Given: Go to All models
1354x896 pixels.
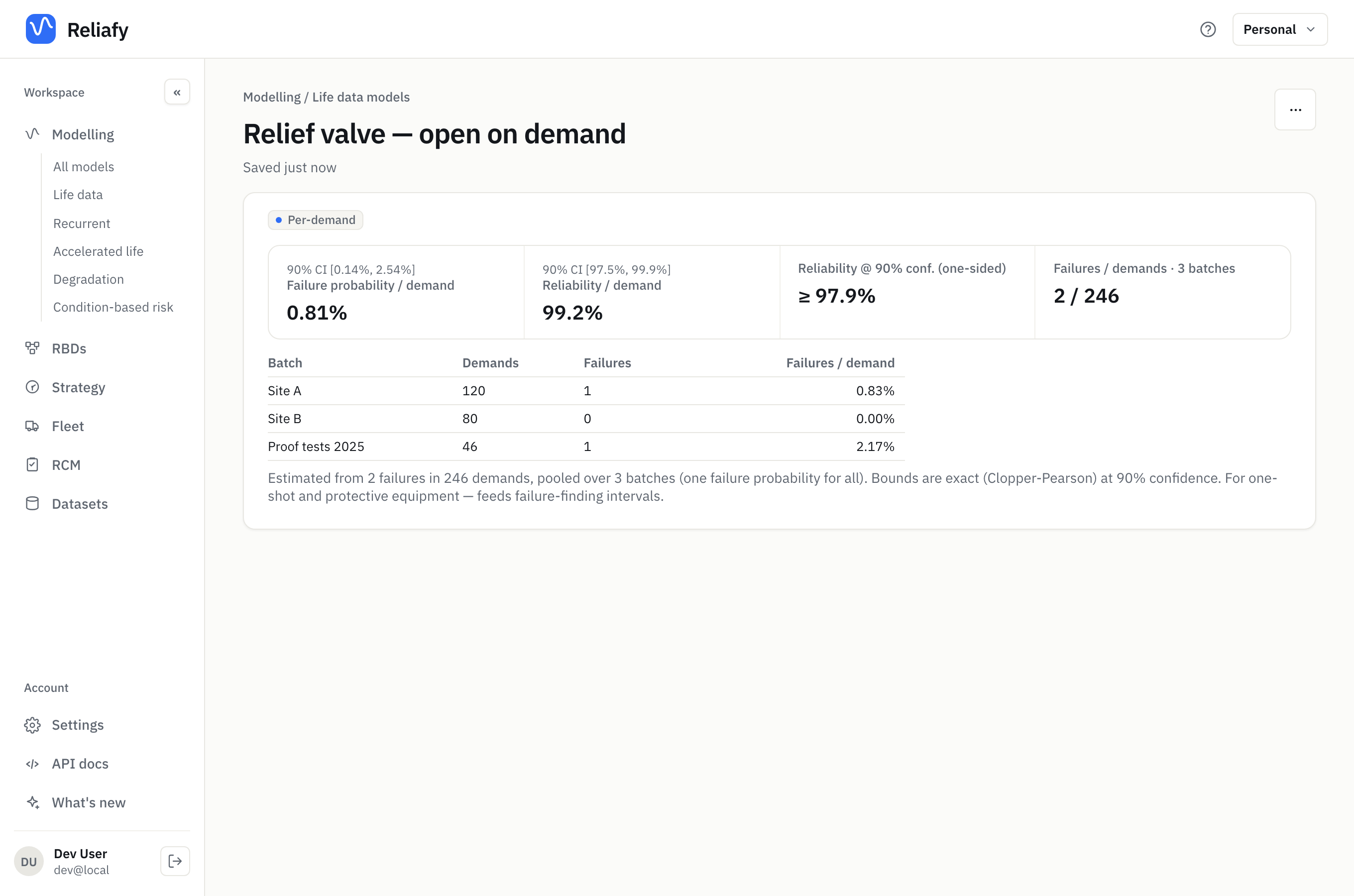Looking at the screenshot, I should [x=84, y=167].
